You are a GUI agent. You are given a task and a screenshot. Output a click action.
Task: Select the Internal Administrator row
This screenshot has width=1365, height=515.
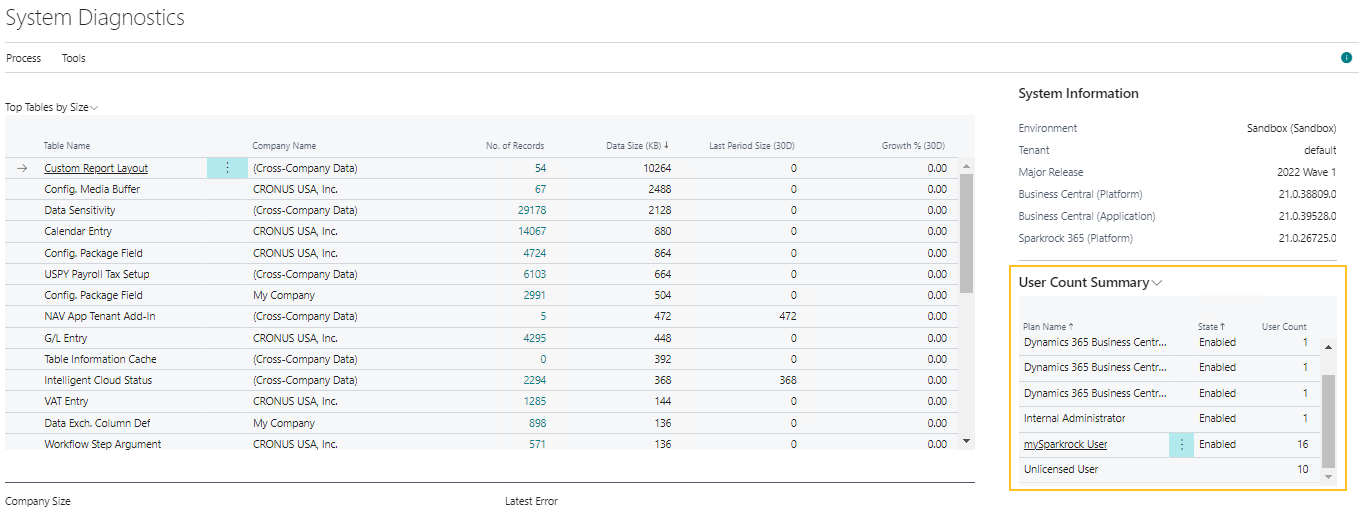coord(1074,418)
